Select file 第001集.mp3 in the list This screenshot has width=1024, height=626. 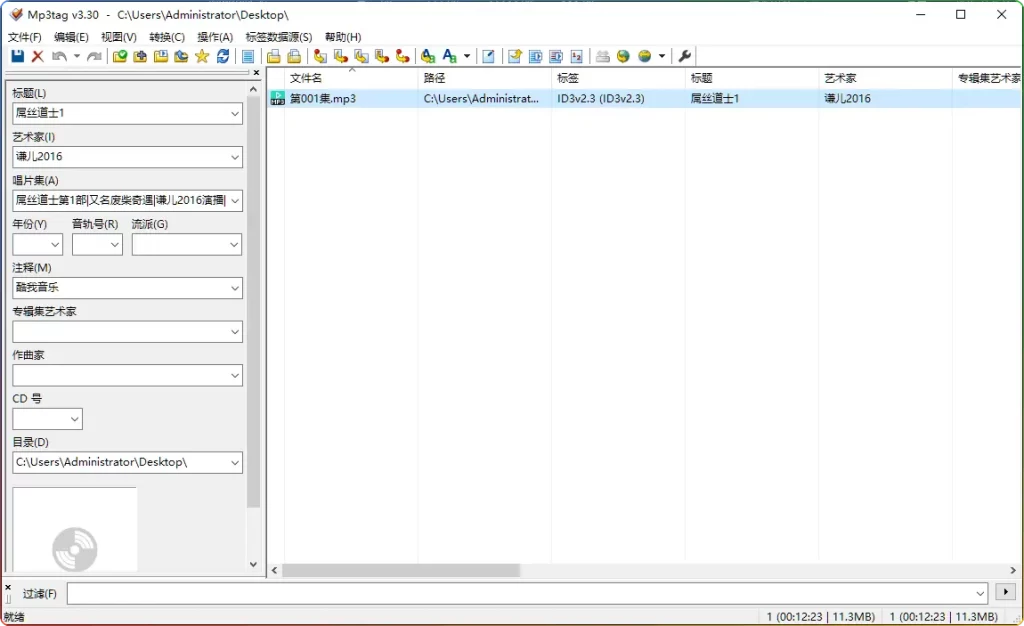coord(323,99)
